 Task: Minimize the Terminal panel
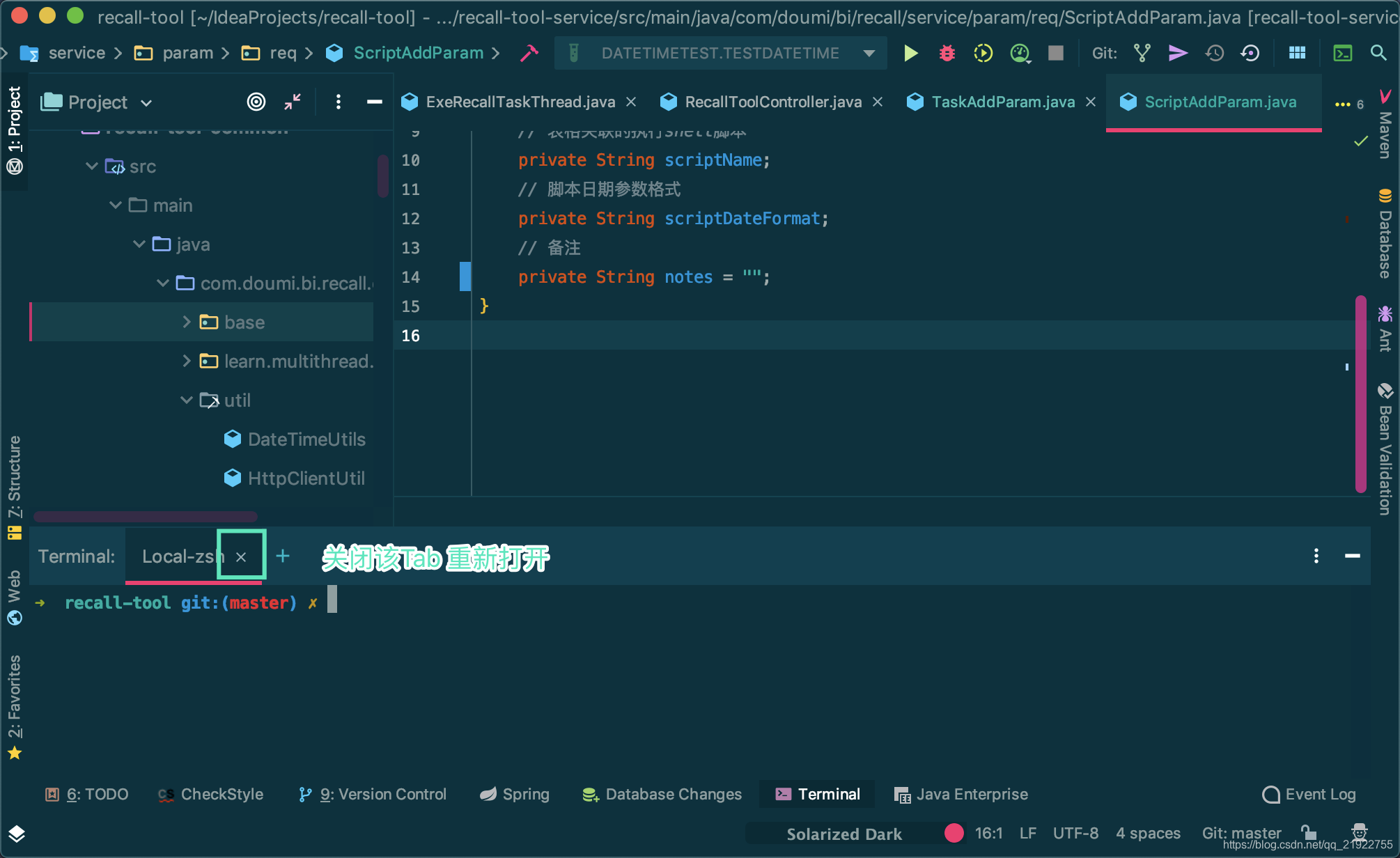point(1352,556)
